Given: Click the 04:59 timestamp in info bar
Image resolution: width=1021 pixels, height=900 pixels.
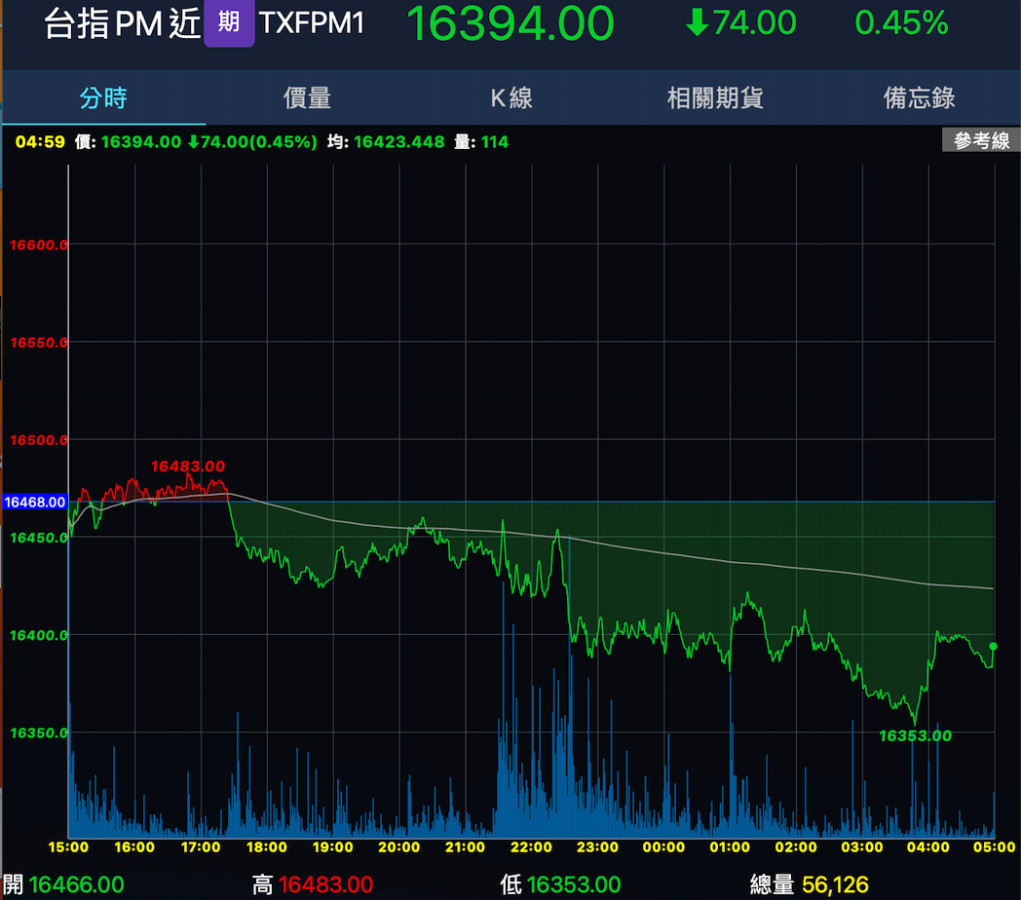Looking at the screenshot, I should click(40, 141).
